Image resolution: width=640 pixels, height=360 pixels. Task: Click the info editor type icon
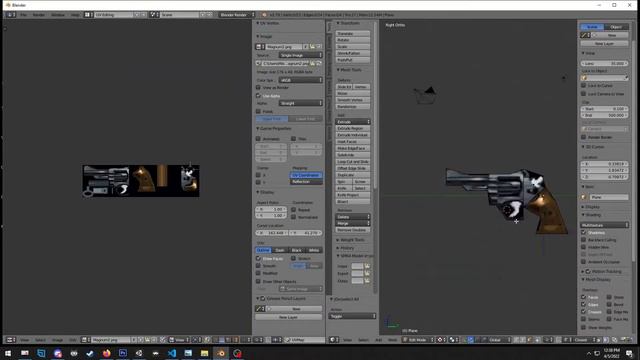click(11, 15)
